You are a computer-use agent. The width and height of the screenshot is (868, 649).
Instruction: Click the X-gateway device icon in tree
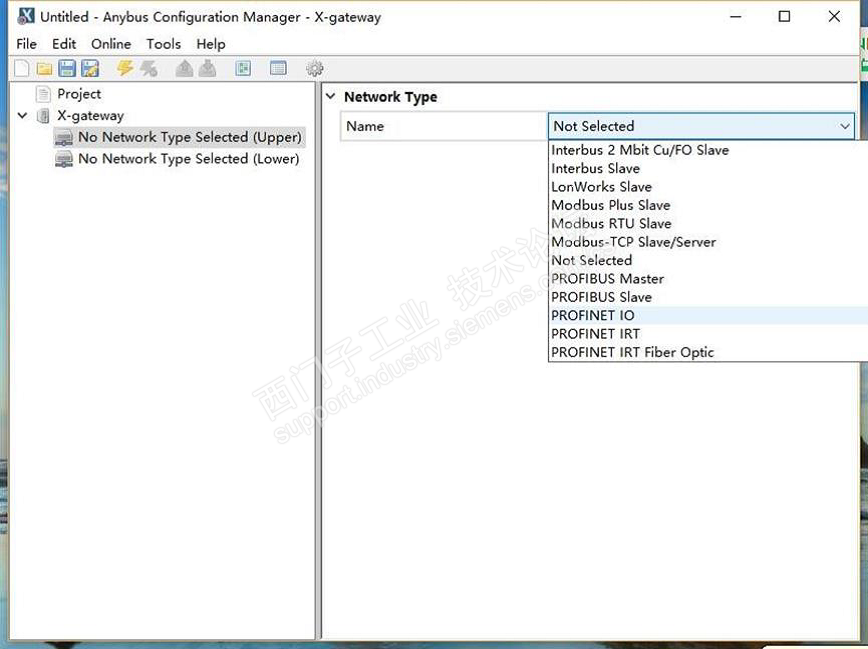[x=43, y=116]
